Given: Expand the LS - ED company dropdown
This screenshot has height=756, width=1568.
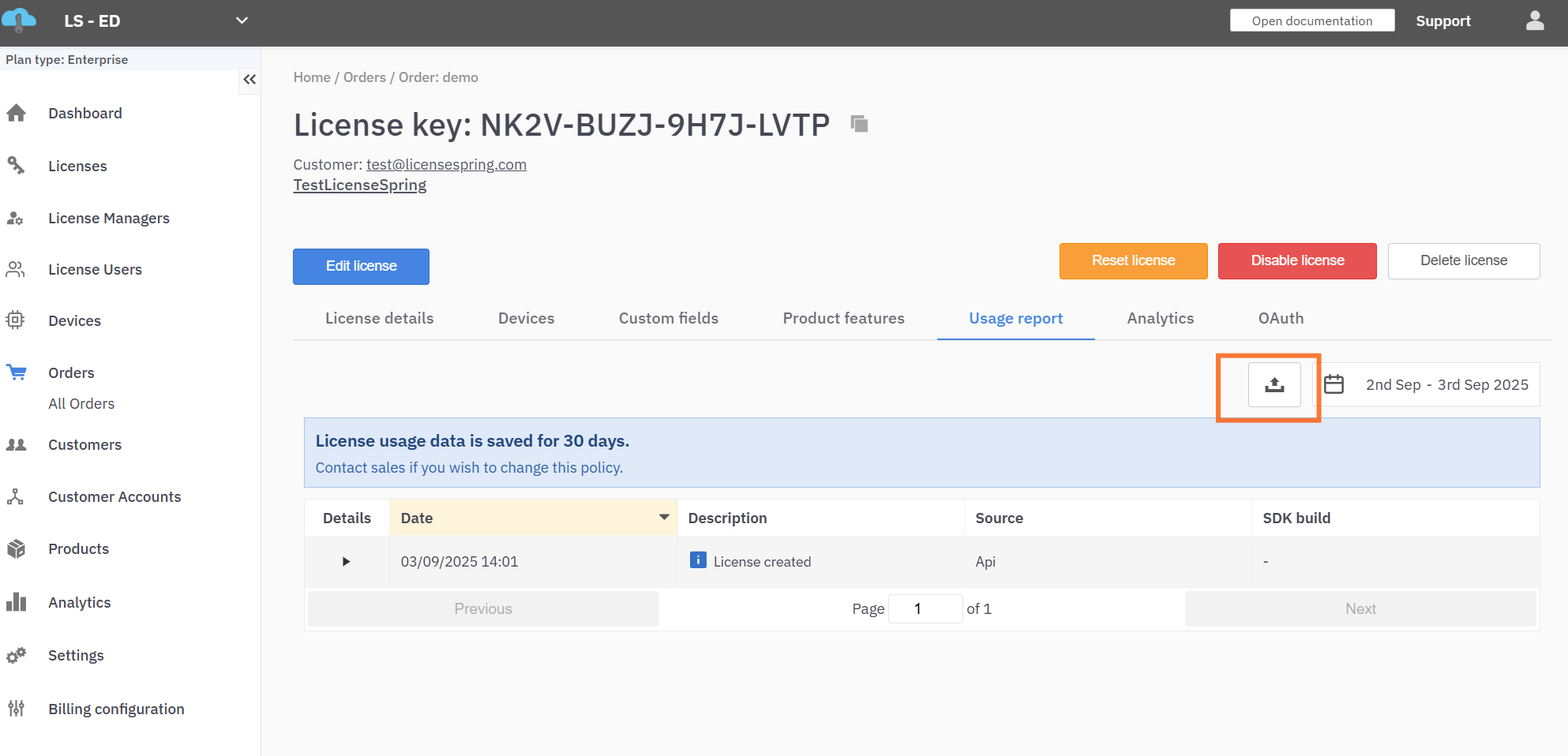Looking at the screenshot, I should (x=242, y=21).
